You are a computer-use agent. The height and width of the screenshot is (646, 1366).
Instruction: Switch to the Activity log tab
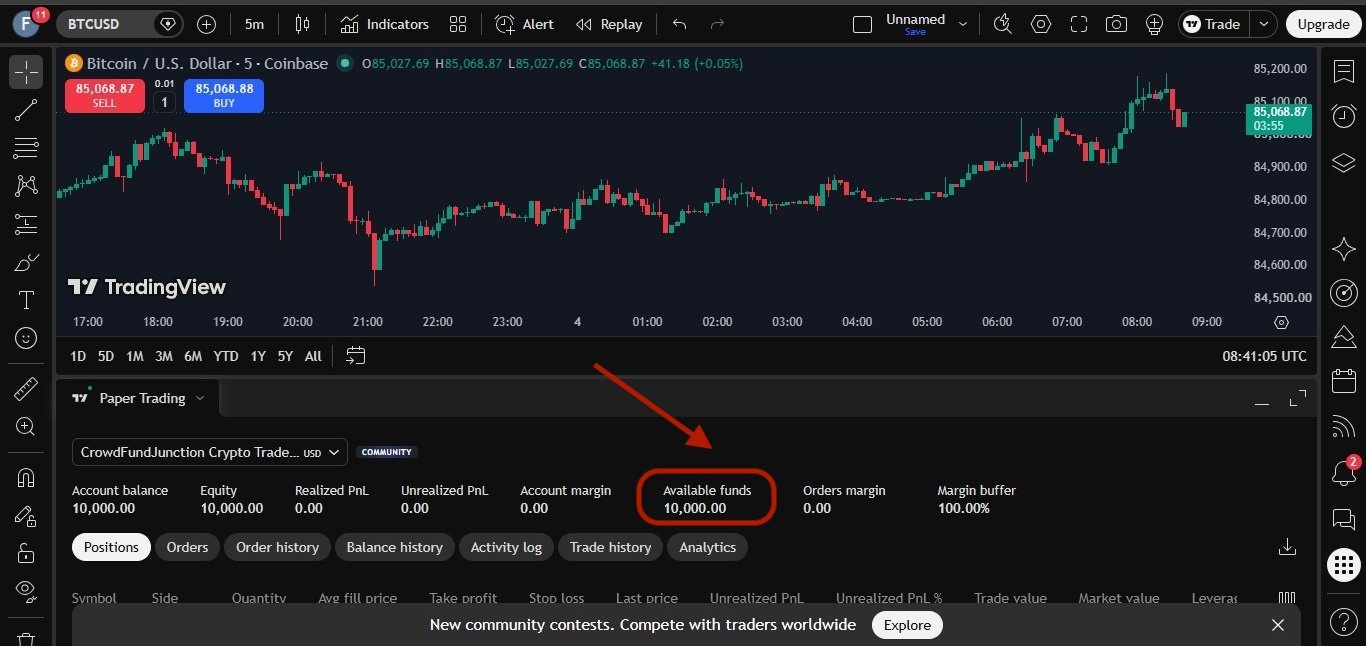506,547
